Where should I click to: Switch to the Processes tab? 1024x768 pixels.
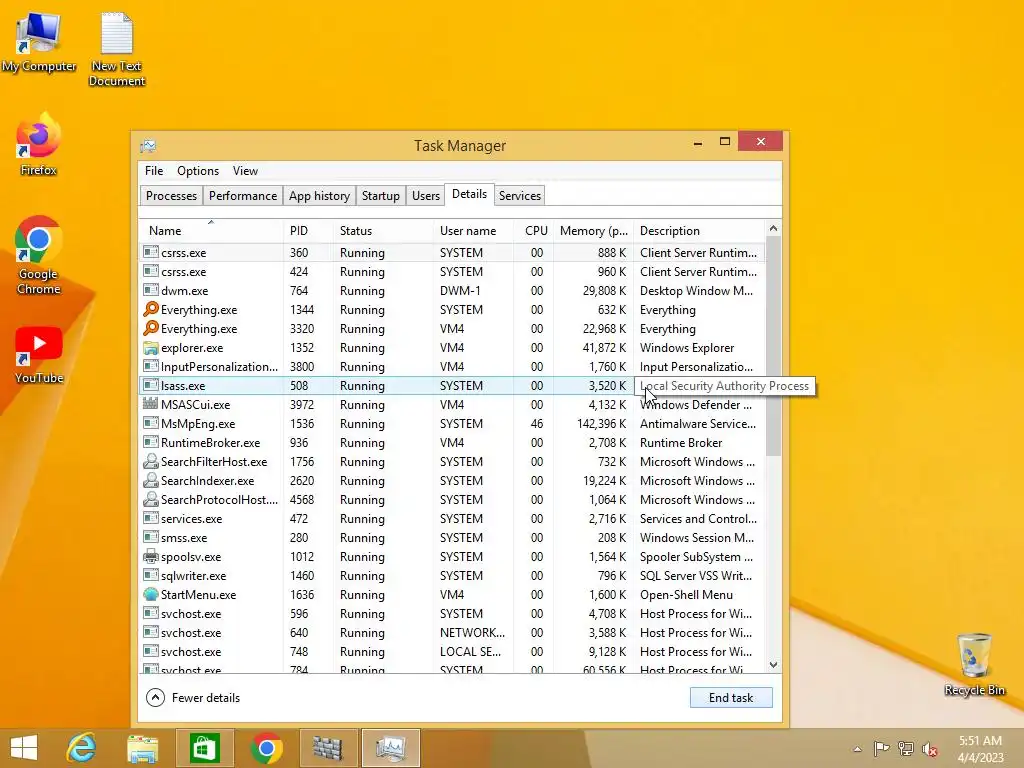pyautogui.click(x=171, y=195)
